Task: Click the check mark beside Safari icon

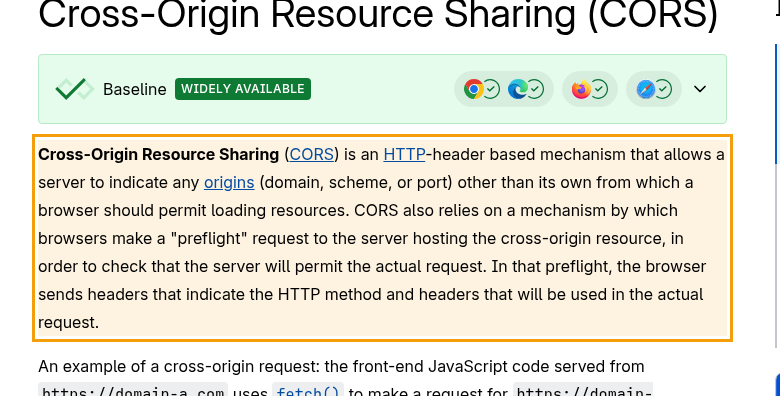Action: (663, 89)
